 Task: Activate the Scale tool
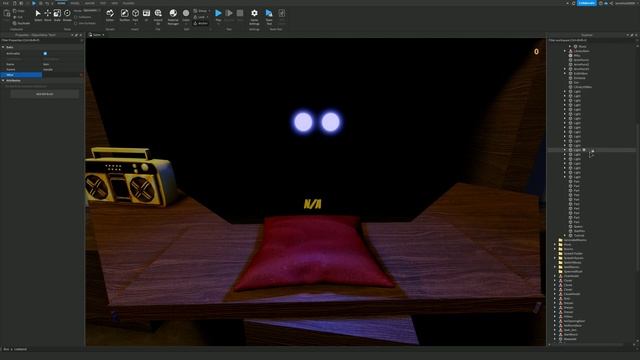(x=57, y=13)
